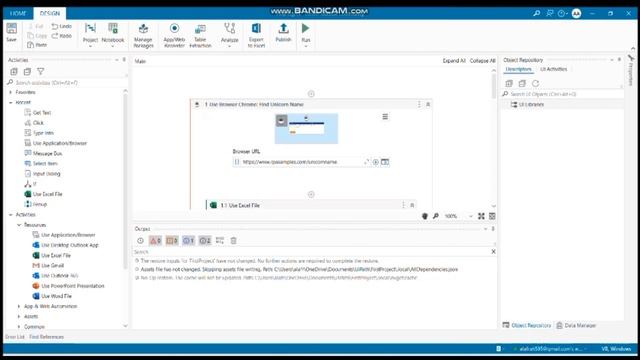
Task: Collapse the Use Browser Chrome activity
Action: (428, 104)
